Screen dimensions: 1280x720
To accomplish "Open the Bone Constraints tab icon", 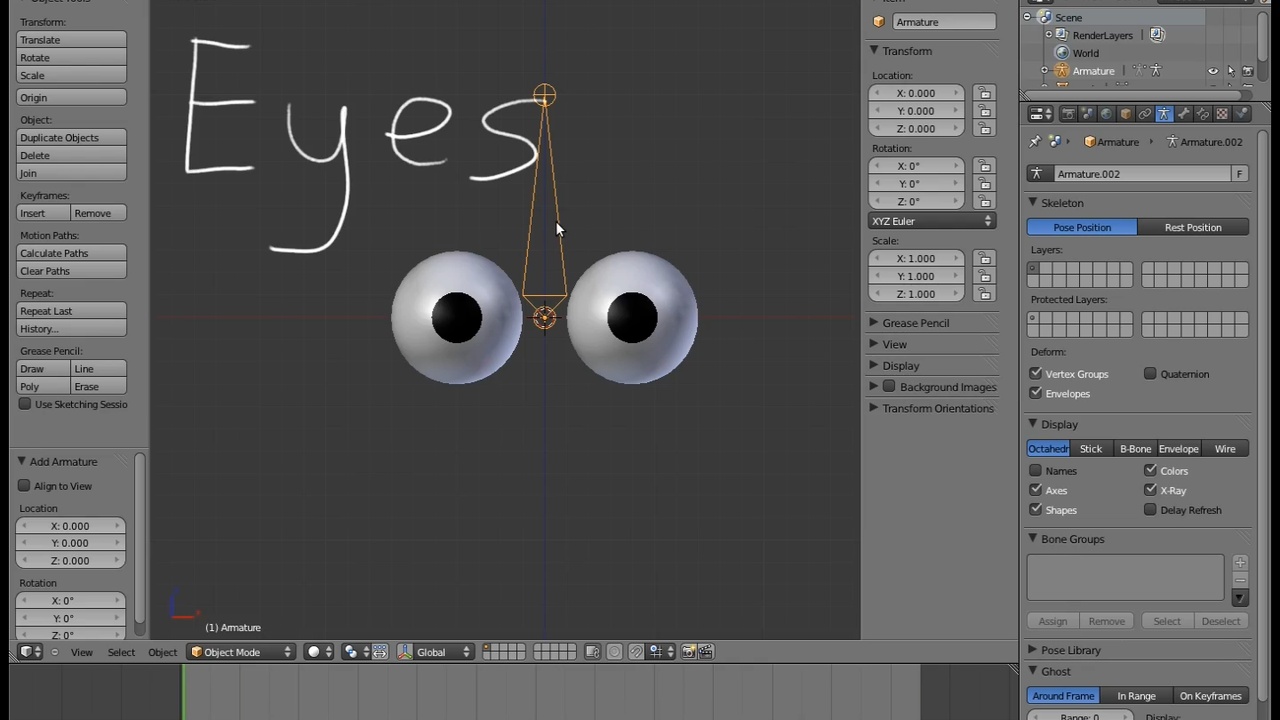I will [x=1203, y=114].
